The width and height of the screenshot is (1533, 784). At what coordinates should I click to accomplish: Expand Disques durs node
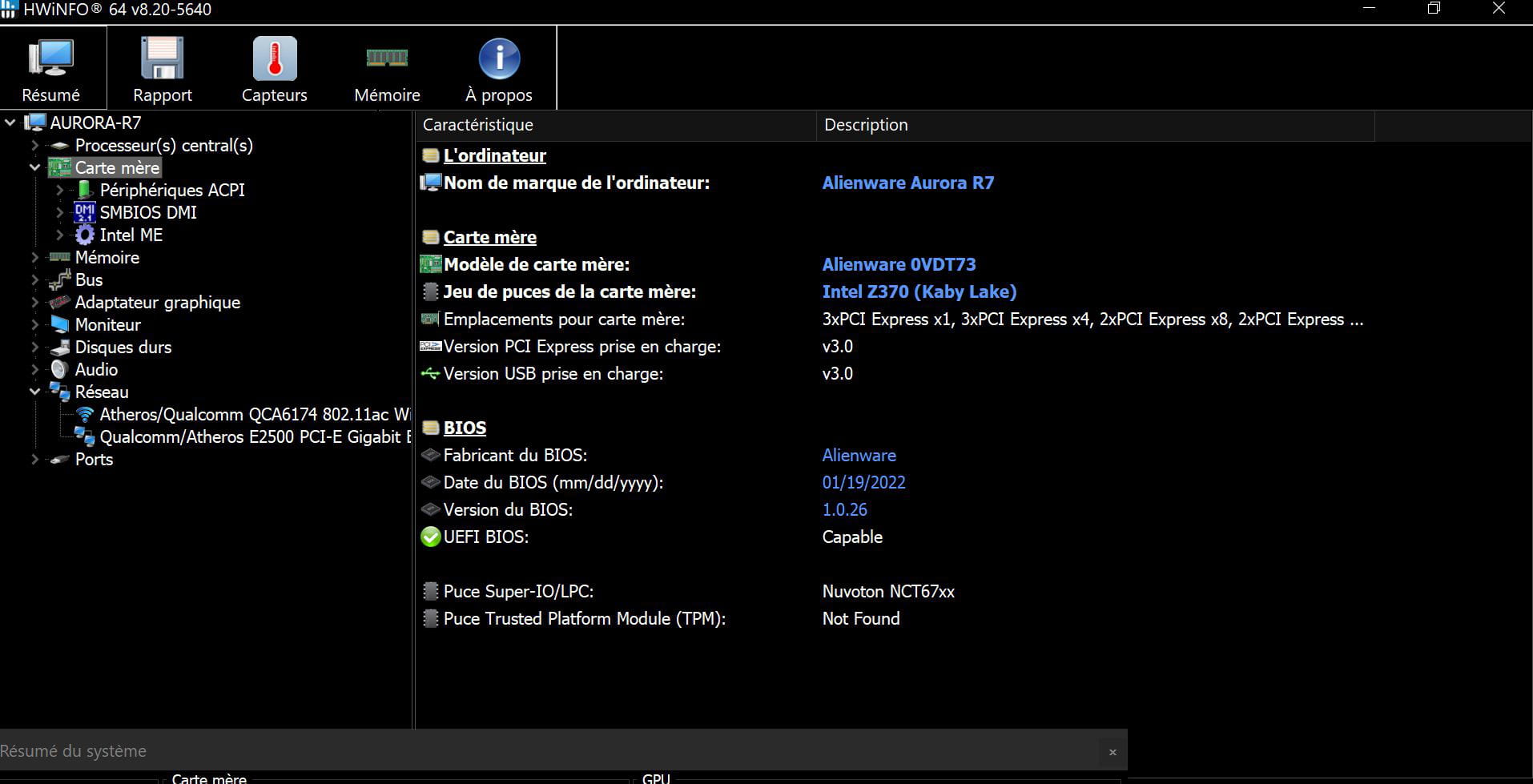pos(34,347)
